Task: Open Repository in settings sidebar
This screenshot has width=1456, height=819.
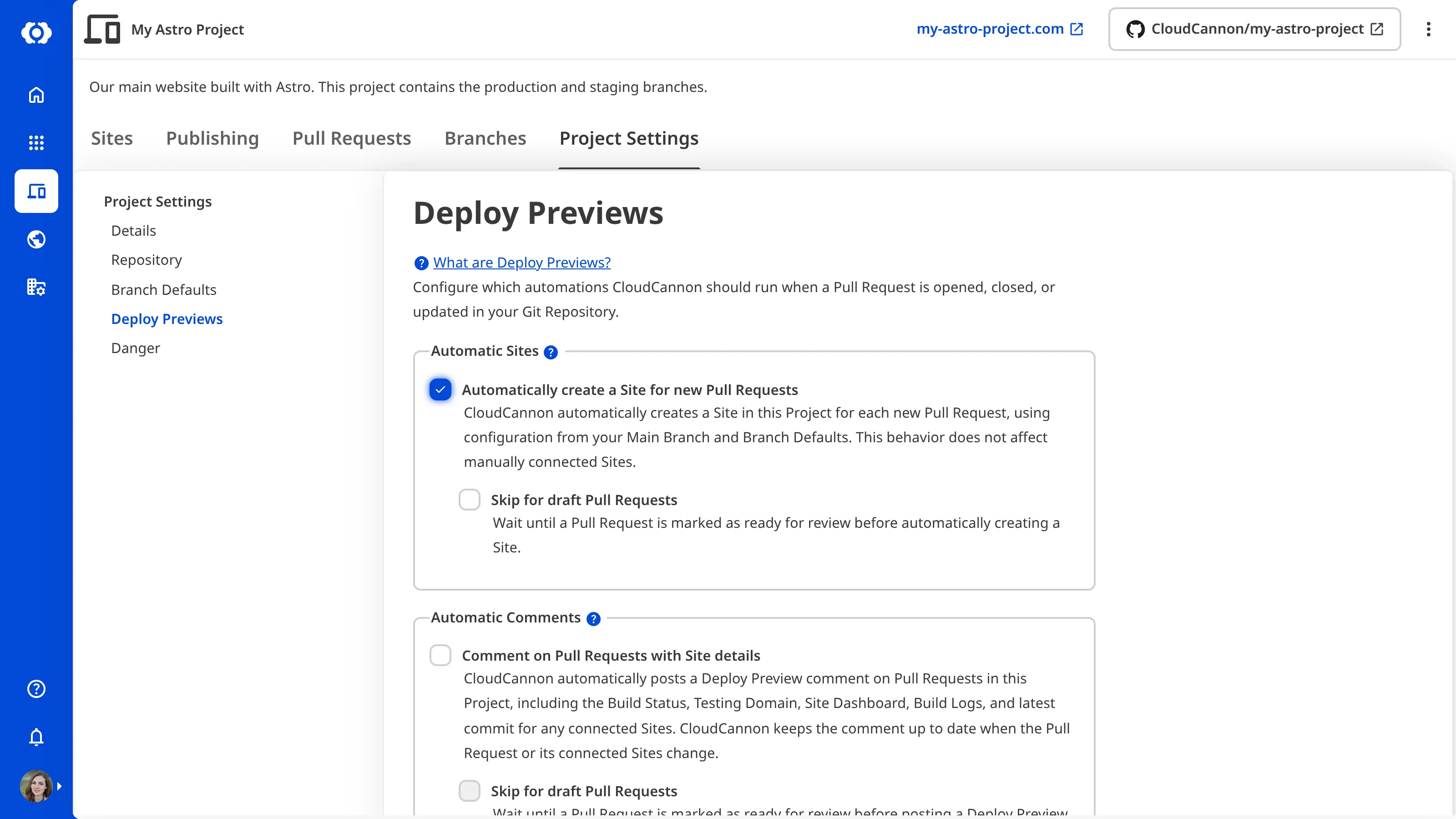Action: click(147, 260)
